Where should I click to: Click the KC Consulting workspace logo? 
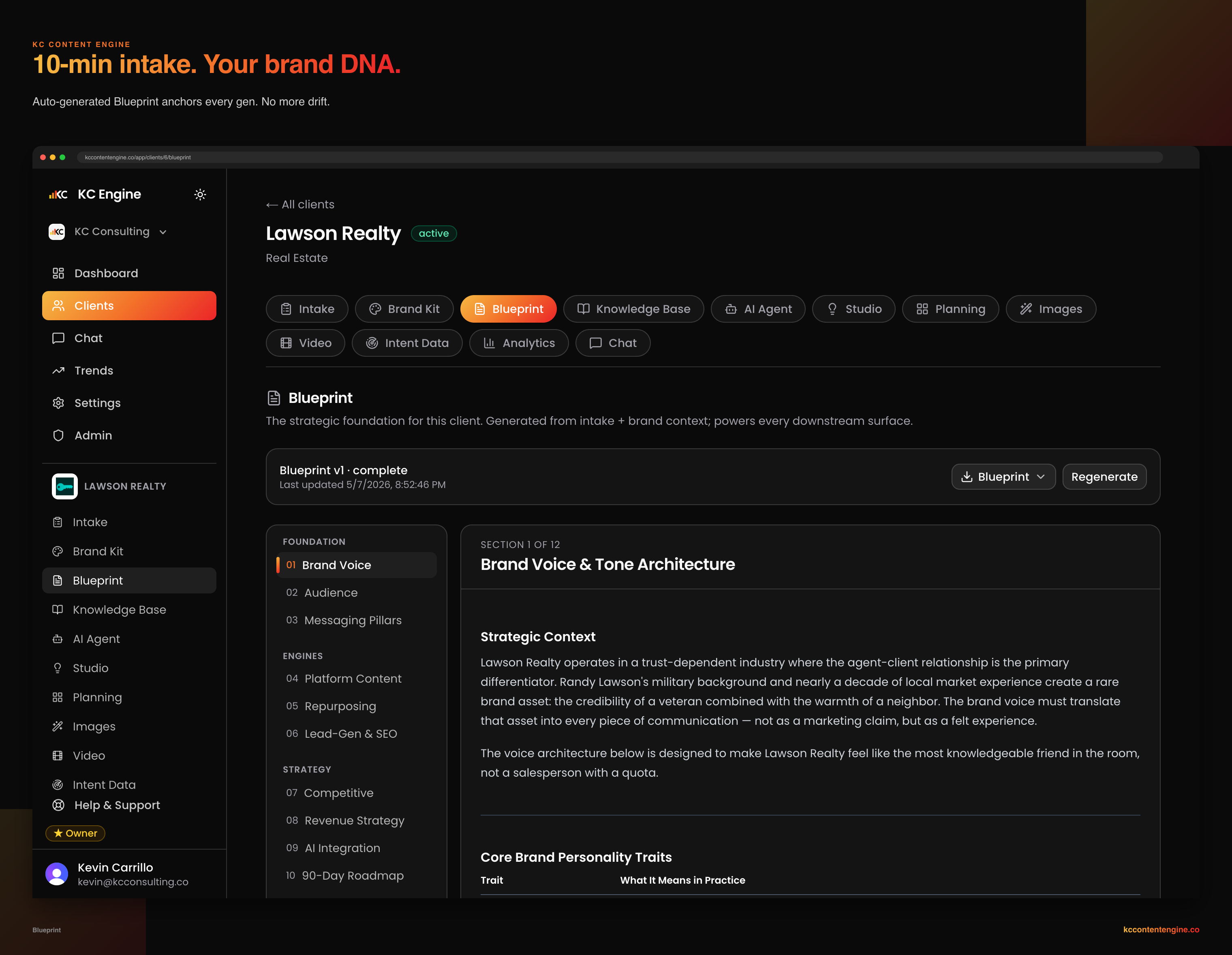tap(56, 232)
